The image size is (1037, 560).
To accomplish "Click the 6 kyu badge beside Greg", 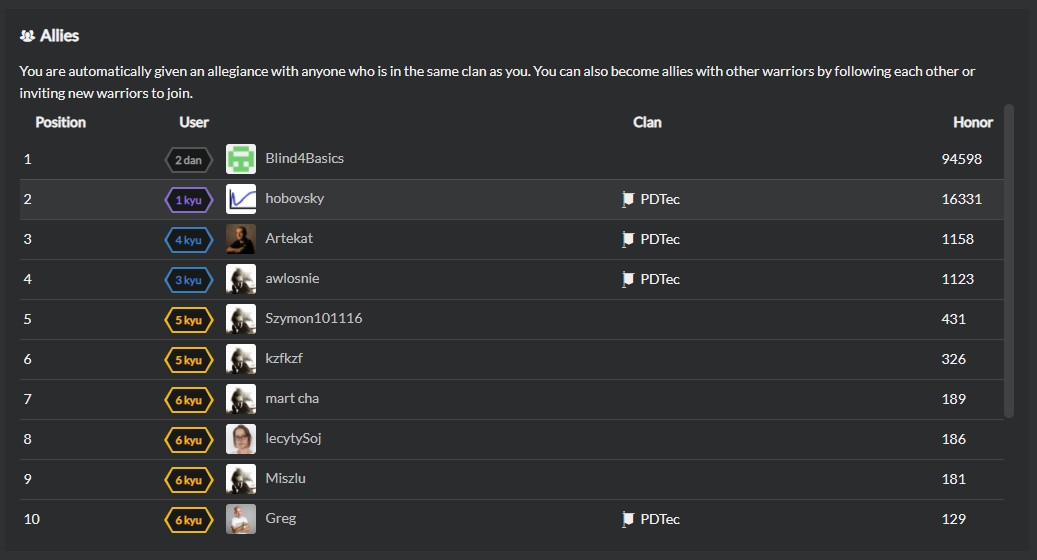I will 188,520.
